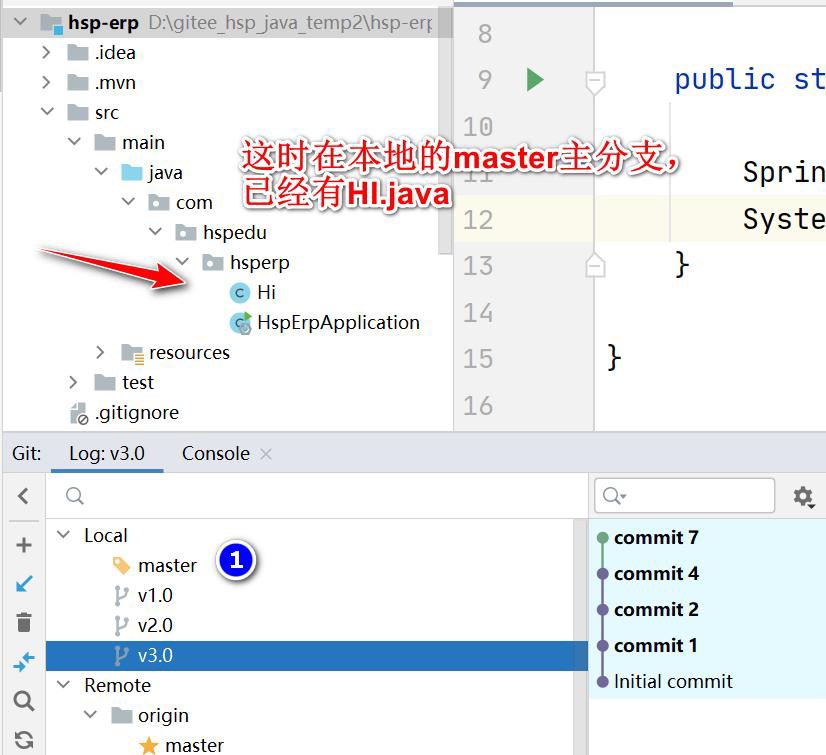Hide the branches panel with left chevron
This screenshot has width=826, height=755.
pyautogui.click(x=24, y=496)
